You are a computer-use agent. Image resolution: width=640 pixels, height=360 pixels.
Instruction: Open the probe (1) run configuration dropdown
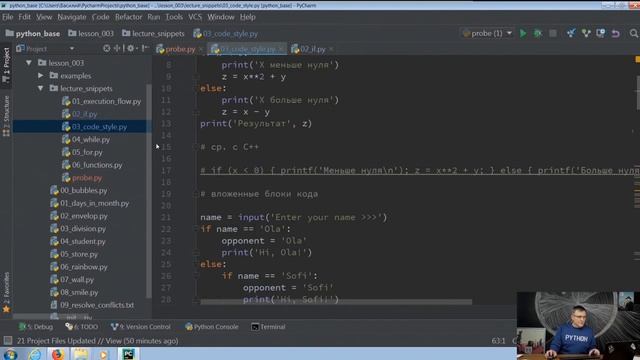[x=487, y=33]
